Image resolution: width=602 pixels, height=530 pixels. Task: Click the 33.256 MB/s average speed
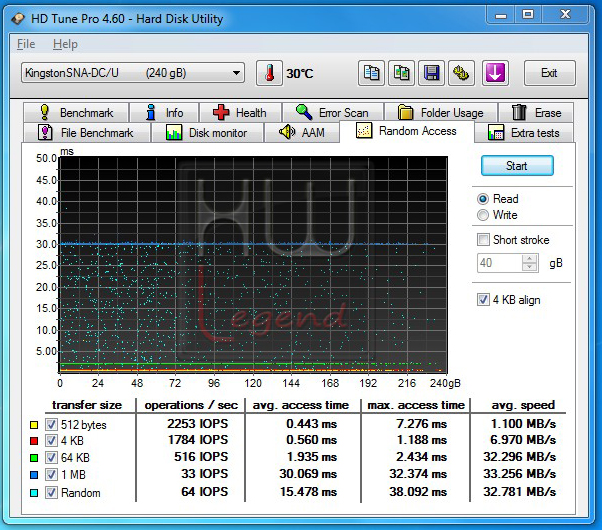click(519, 474)
